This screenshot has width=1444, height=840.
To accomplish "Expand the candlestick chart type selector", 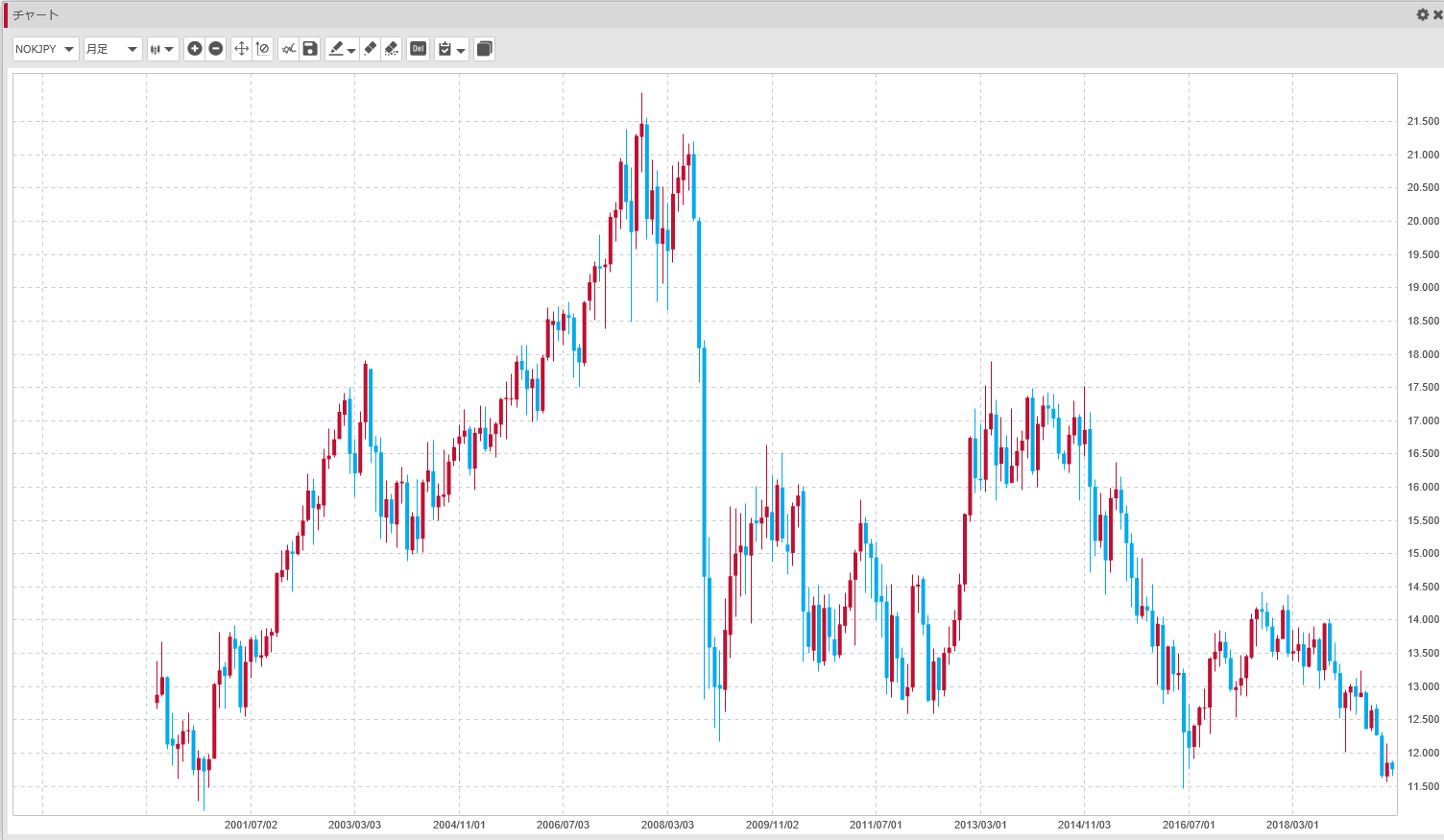I will point(163,49).
